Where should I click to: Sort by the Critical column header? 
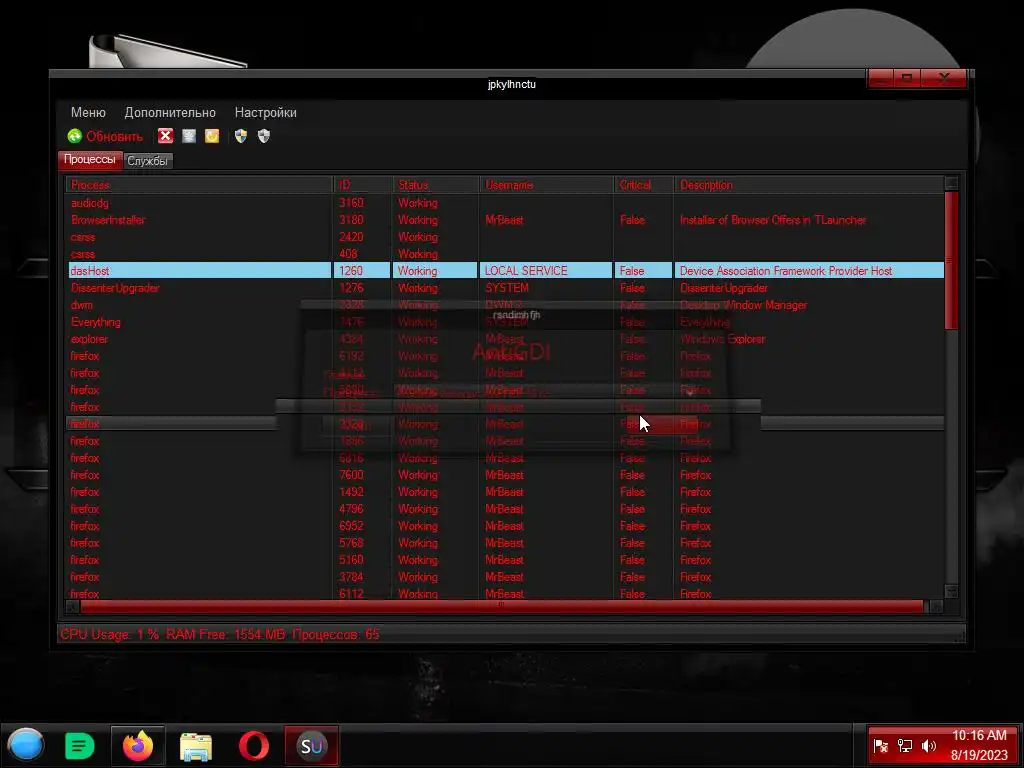tap(643, 185)
